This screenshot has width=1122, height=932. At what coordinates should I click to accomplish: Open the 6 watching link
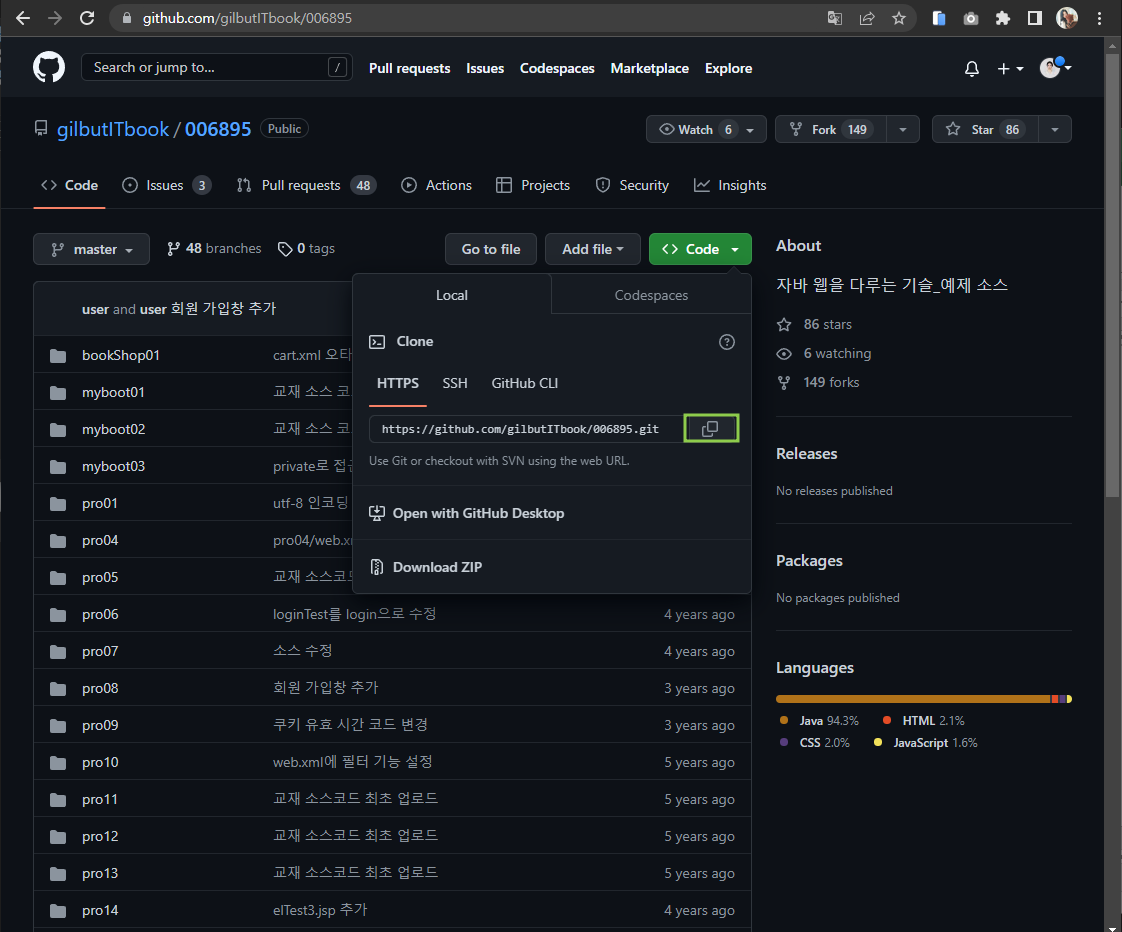click(824, 354)
